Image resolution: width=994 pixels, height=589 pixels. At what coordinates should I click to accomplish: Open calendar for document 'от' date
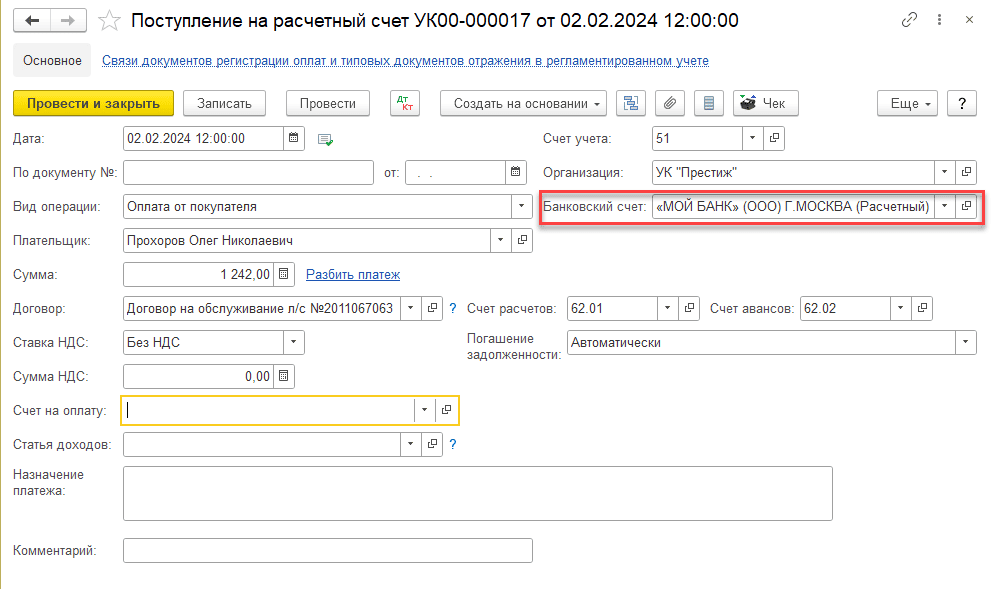516,172
